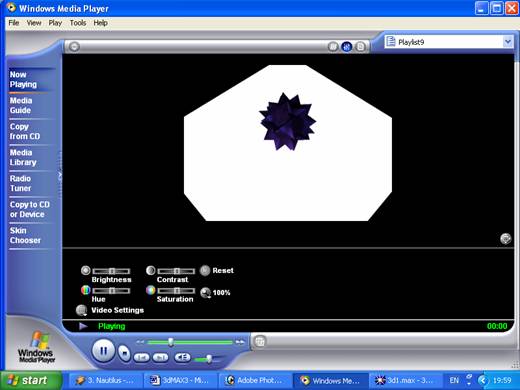
Task: Click the rewind arrows on seek bar
Action: click(140, 342)
